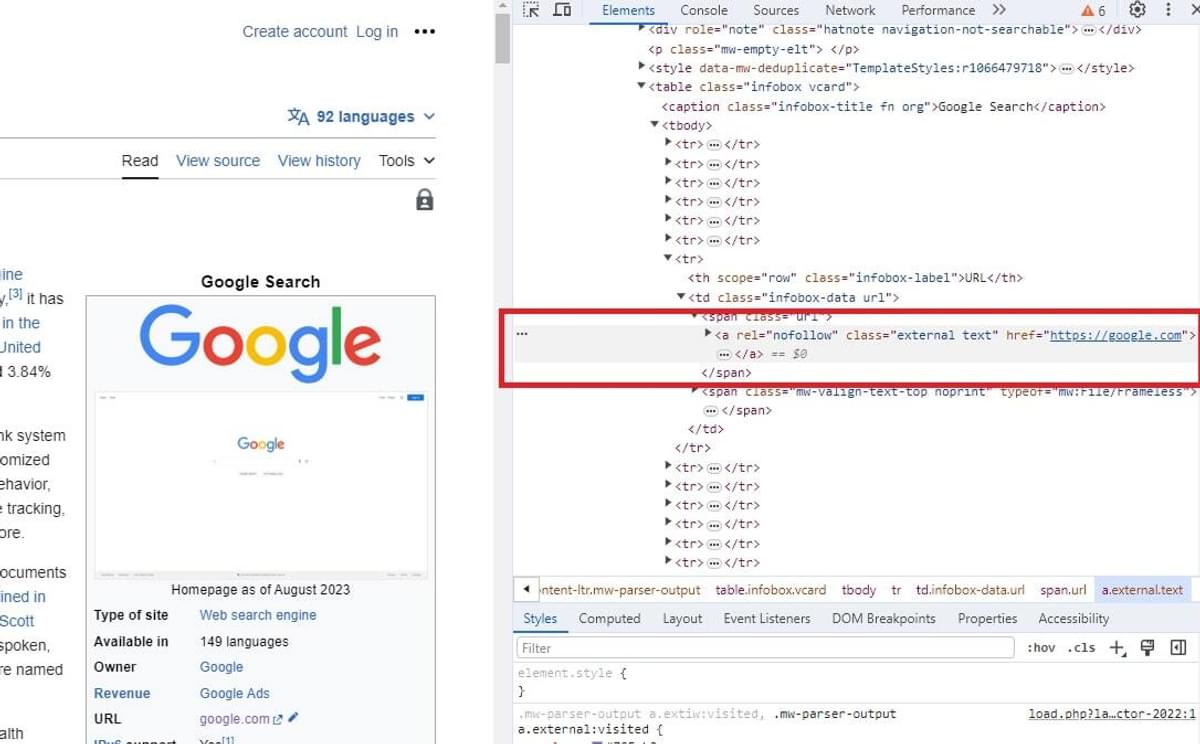Expand the div hatnote node
The width and height of the screenshot is (1200, 744).
(x=642, y=29)
